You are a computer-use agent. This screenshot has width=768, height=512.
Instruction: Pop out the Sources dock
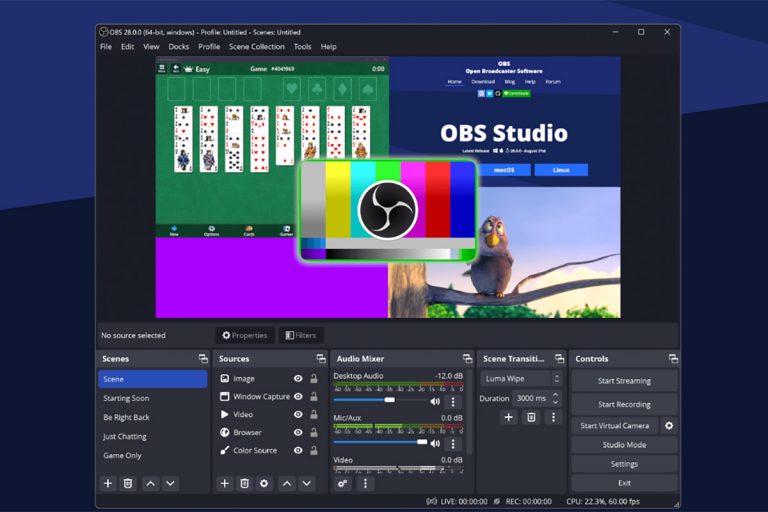tap(321, 359)
